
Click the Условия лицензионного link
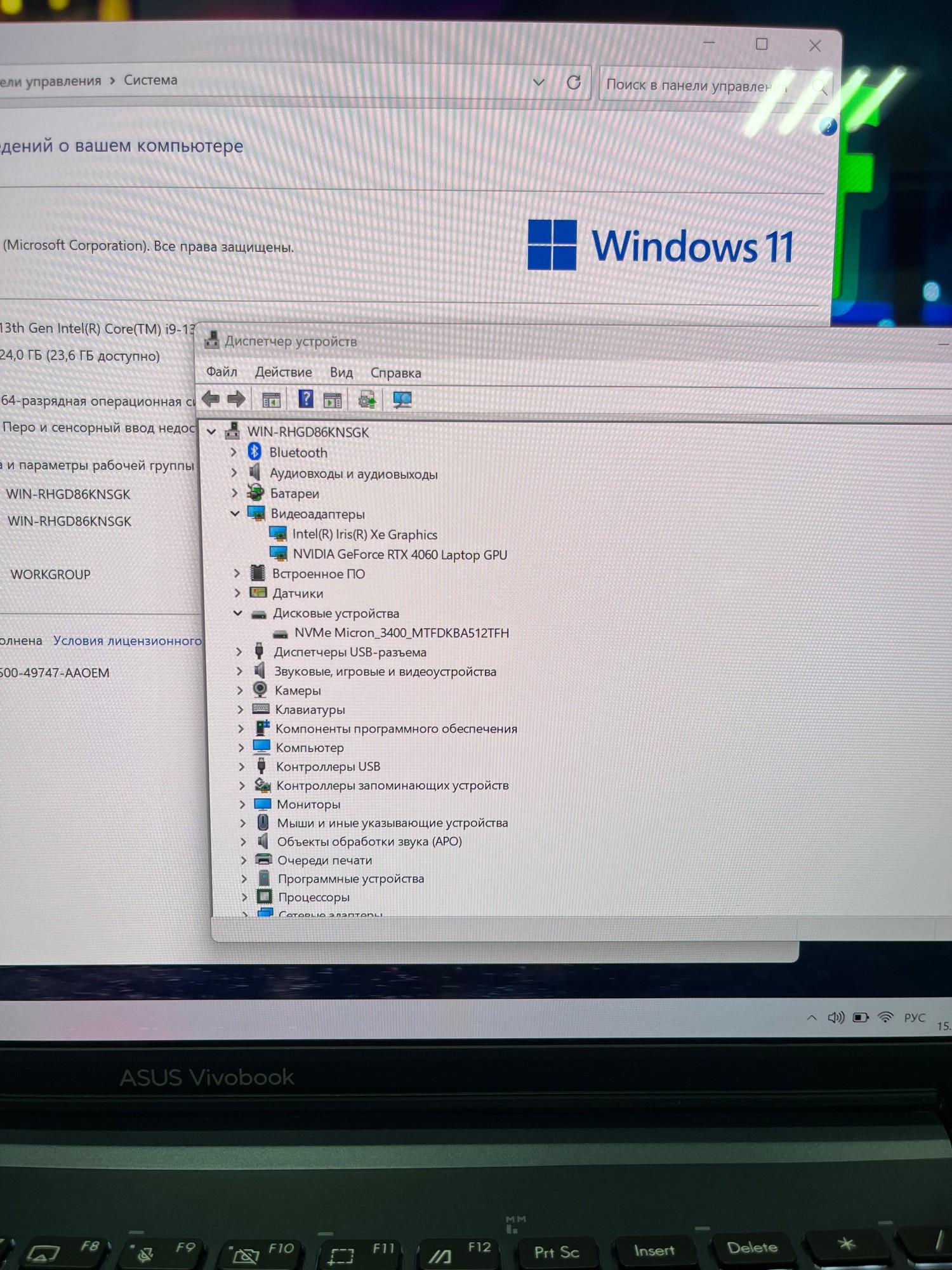point(128,641)
